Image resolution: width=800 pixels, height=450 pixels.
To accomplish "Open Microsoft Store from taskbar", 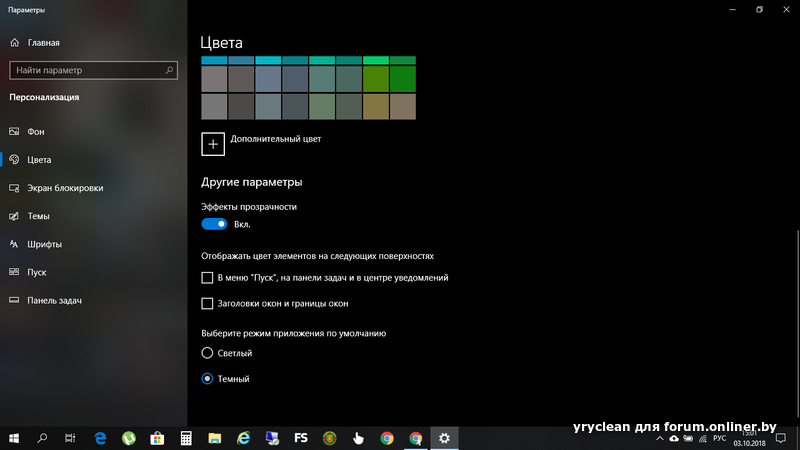I will click(x=157, y=438).
